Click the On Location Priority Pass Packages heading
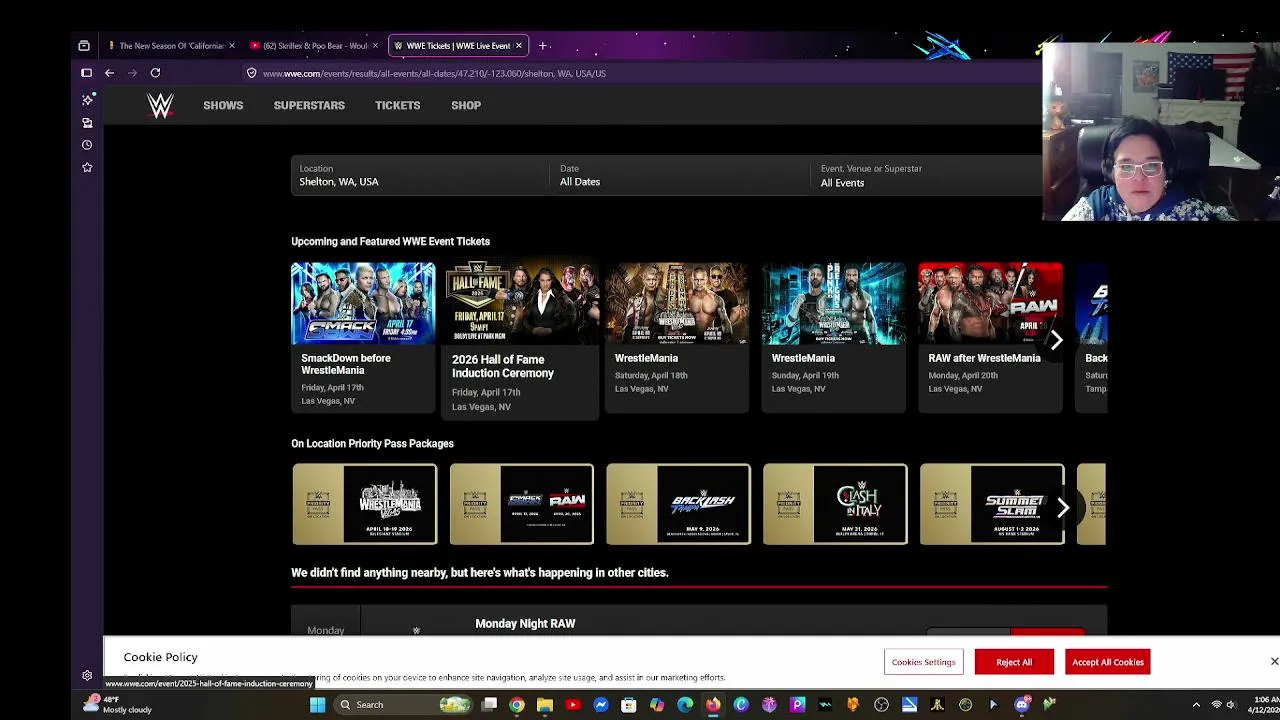 click(x=372, y=443)
